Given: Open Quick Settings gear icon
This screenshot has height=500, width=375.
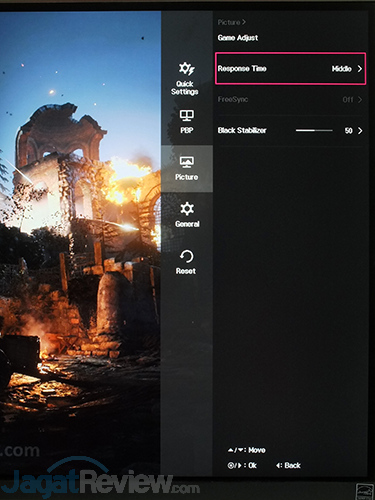Looking at the screenshot, I should pyautogui.click(x=187, y=68).
